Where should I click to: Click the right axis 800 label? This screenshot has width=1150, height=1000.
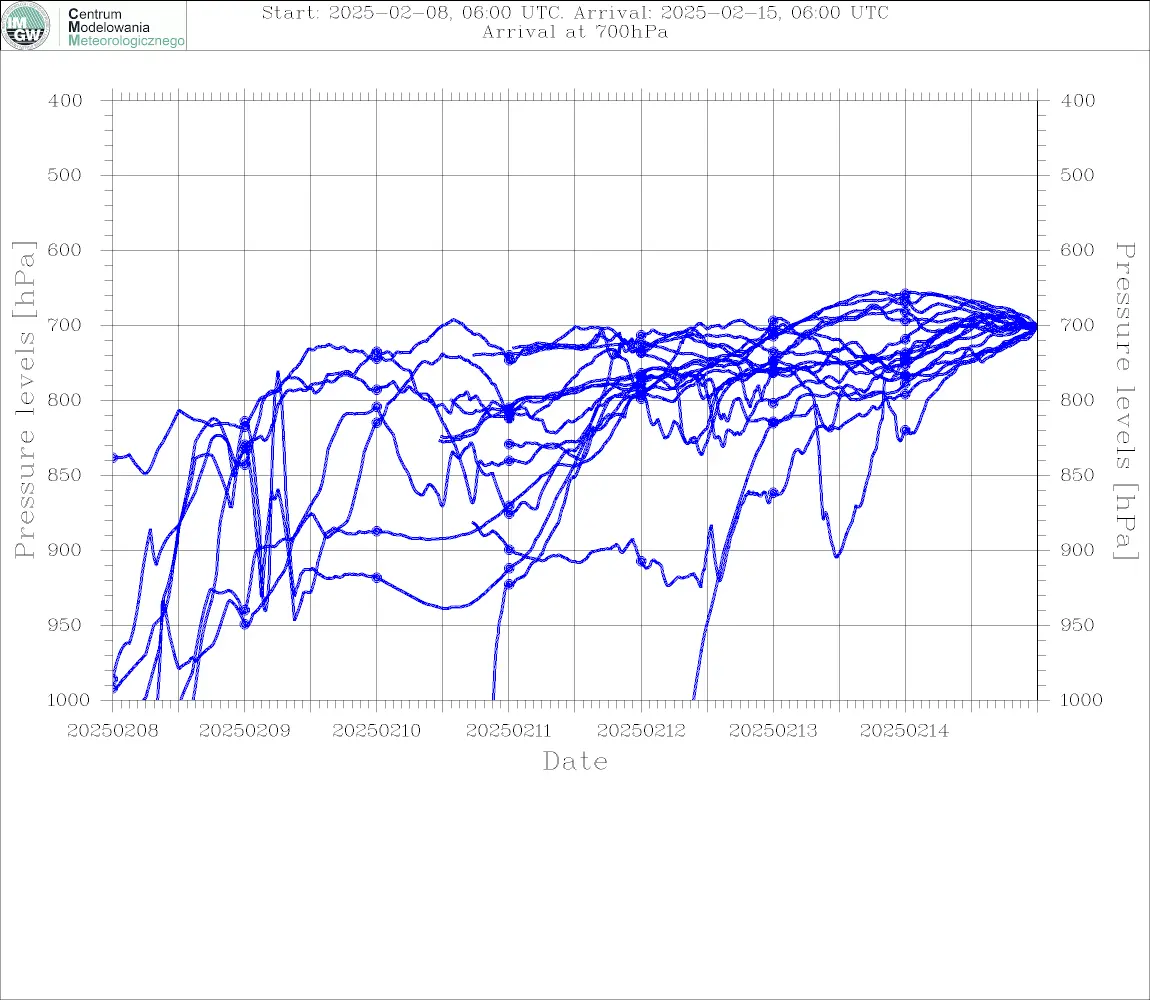(1077, 400)
